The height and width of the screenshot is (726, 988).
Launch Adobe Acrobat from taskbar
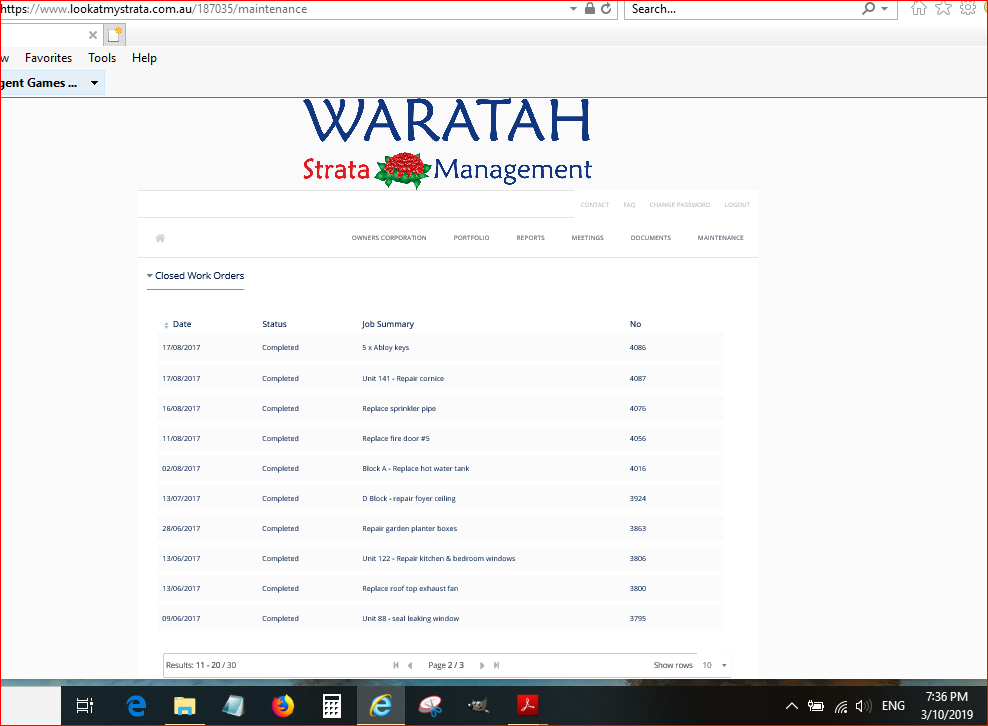[x=527, y=706]
